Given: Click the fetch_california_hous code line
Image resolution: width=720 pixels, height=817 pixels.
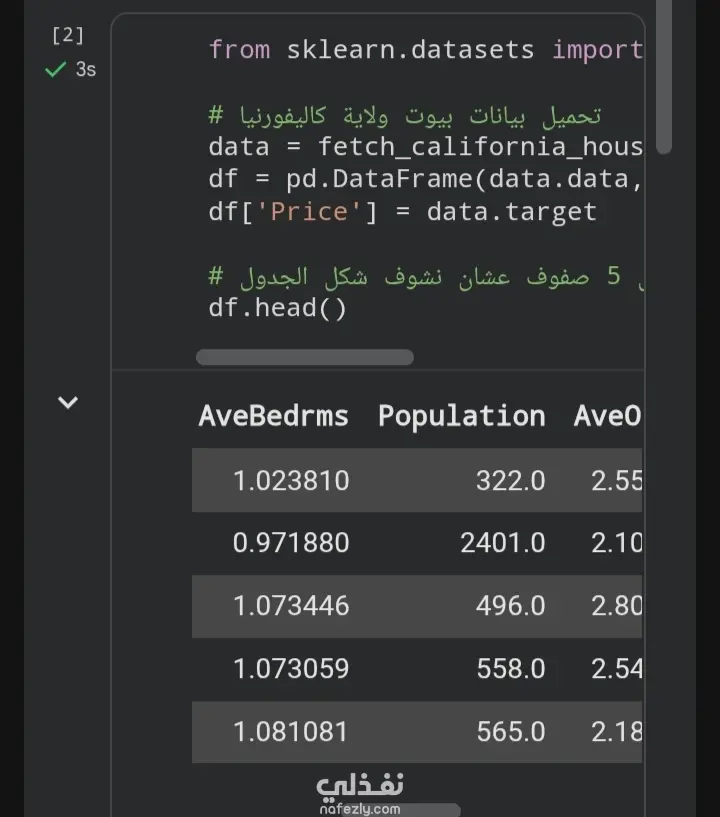Looking at the screenshot, I should [x=426, y=146].
